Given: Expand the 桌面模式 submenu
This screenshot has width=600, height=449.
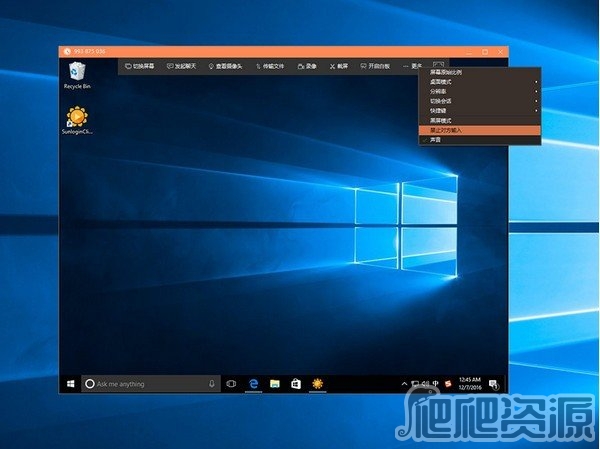Looking at the screenshot, I should (440, 82).
